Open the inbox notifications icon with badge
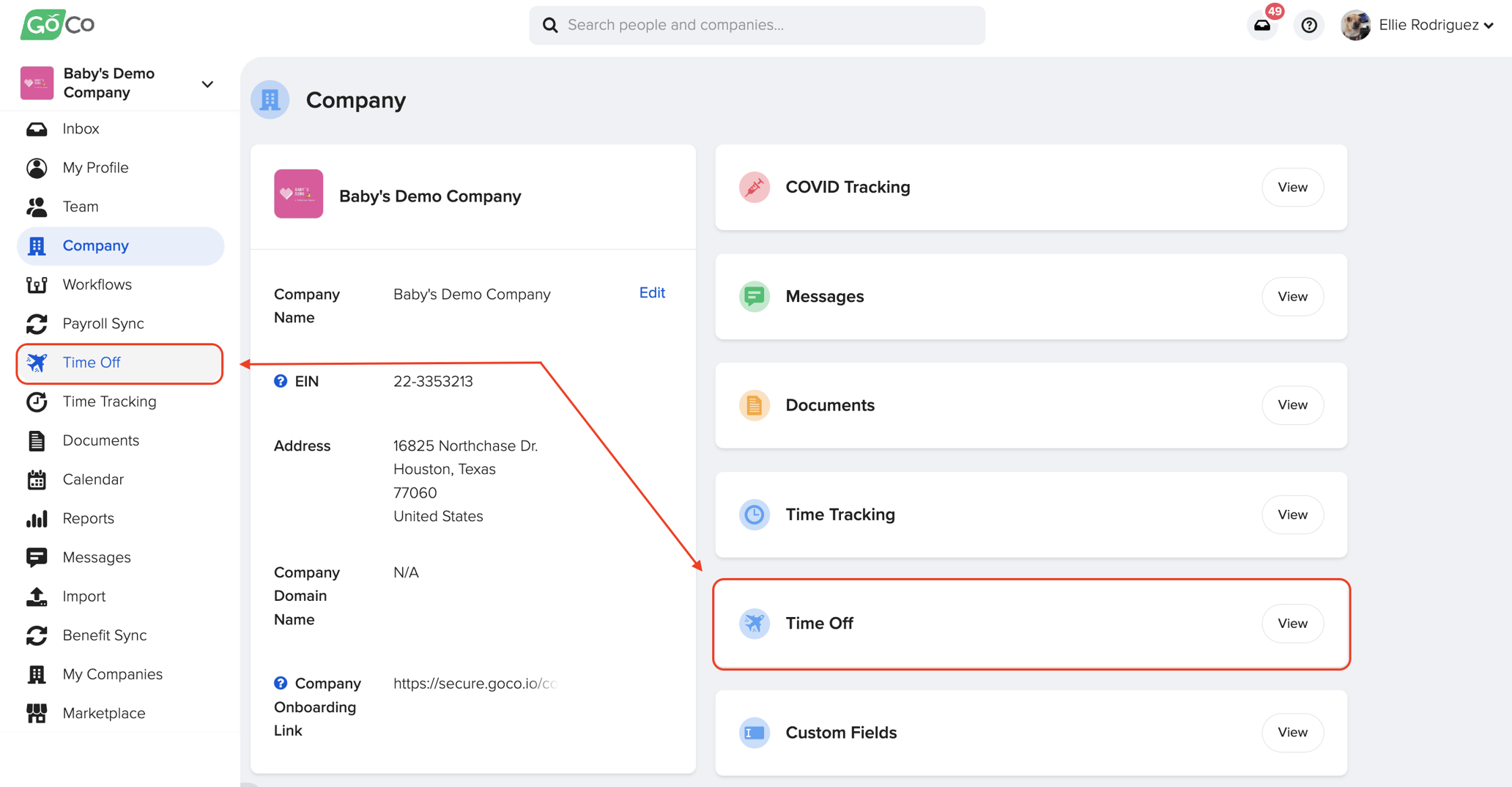 coord(1262,26)
